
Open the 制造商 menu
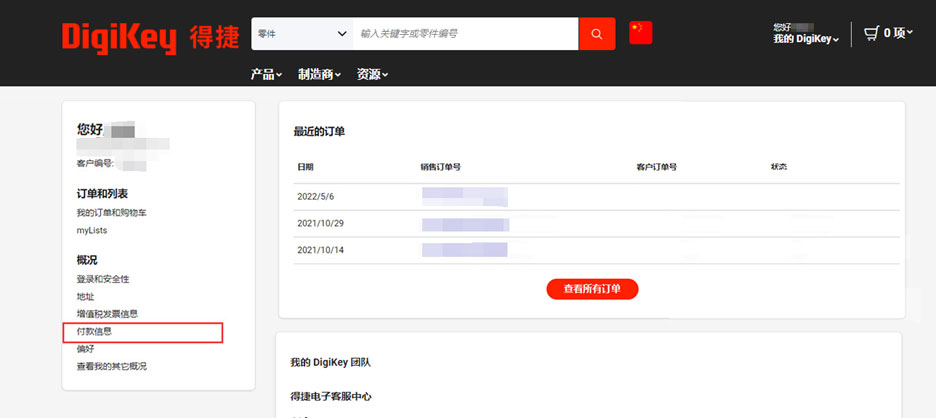tap(319, 75)
